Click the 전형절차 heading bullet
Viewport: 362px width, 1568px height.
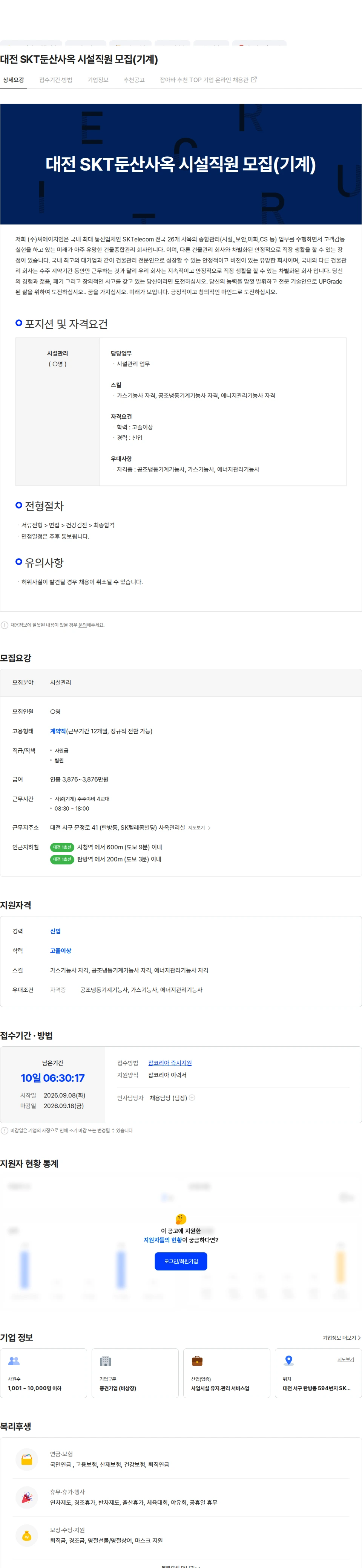point(19,505)
